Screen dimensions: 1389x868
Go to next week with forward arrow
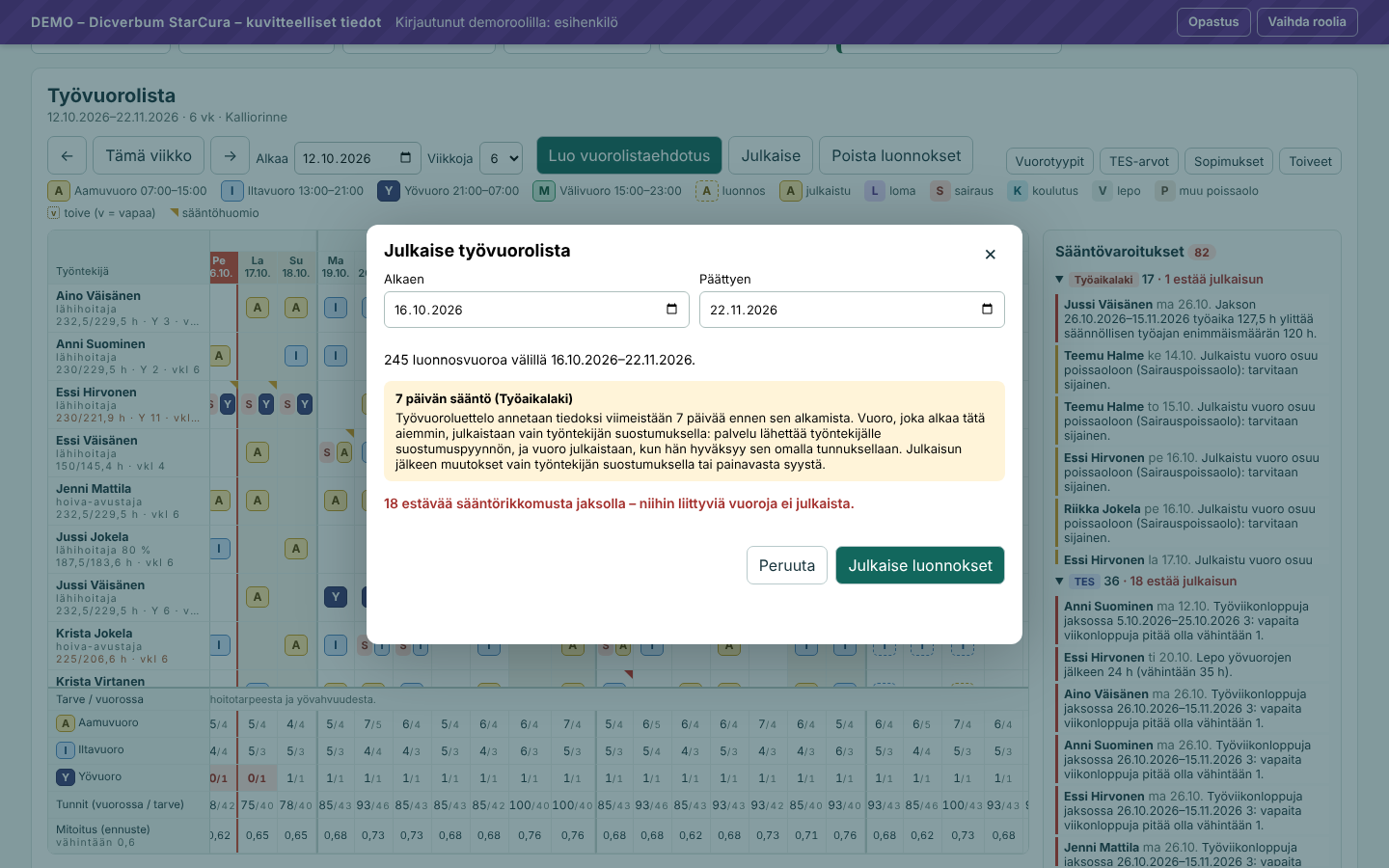(230, 155)
